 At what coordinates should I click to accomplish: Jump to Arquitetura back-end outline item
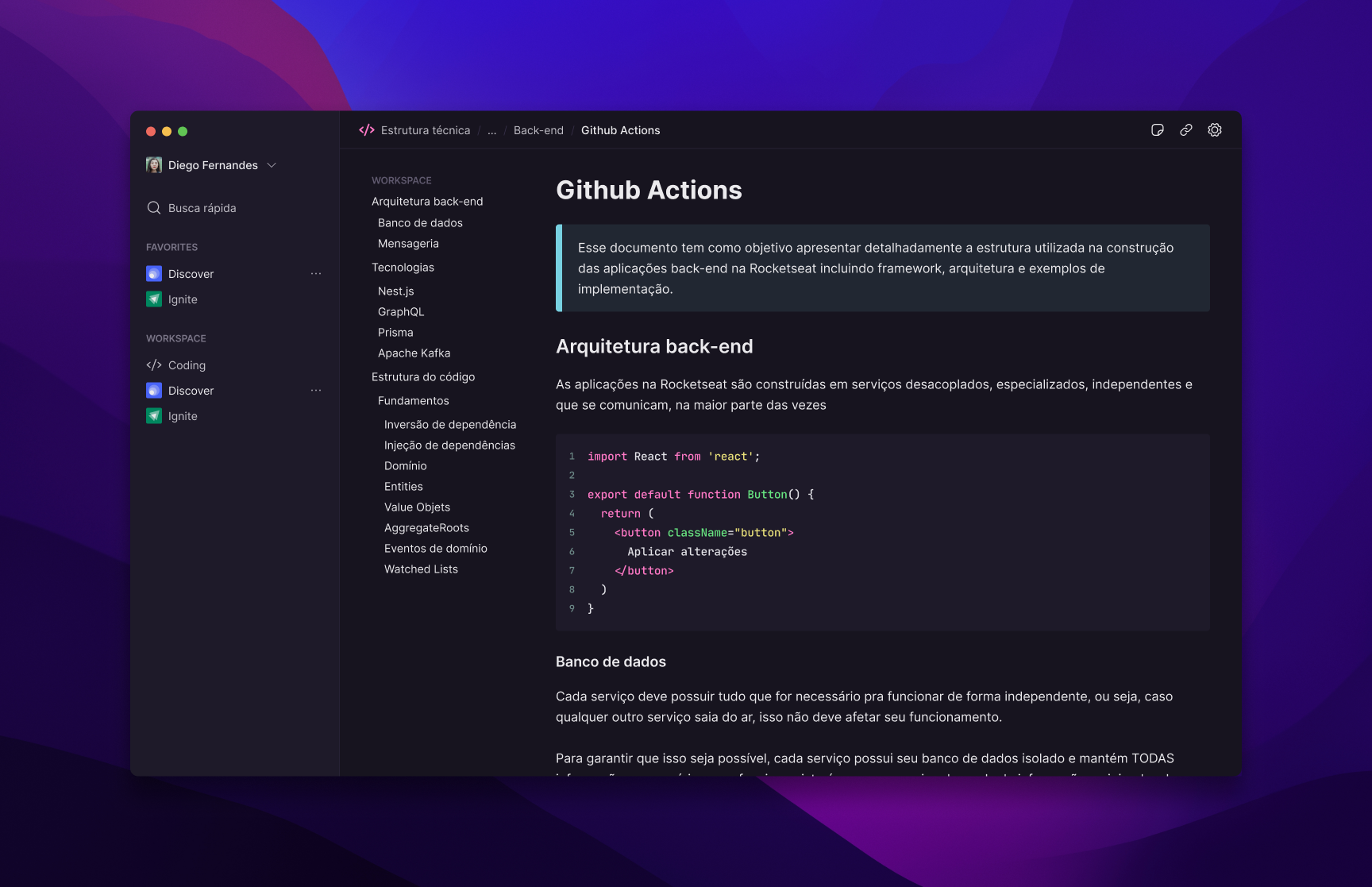click(427, 202)
